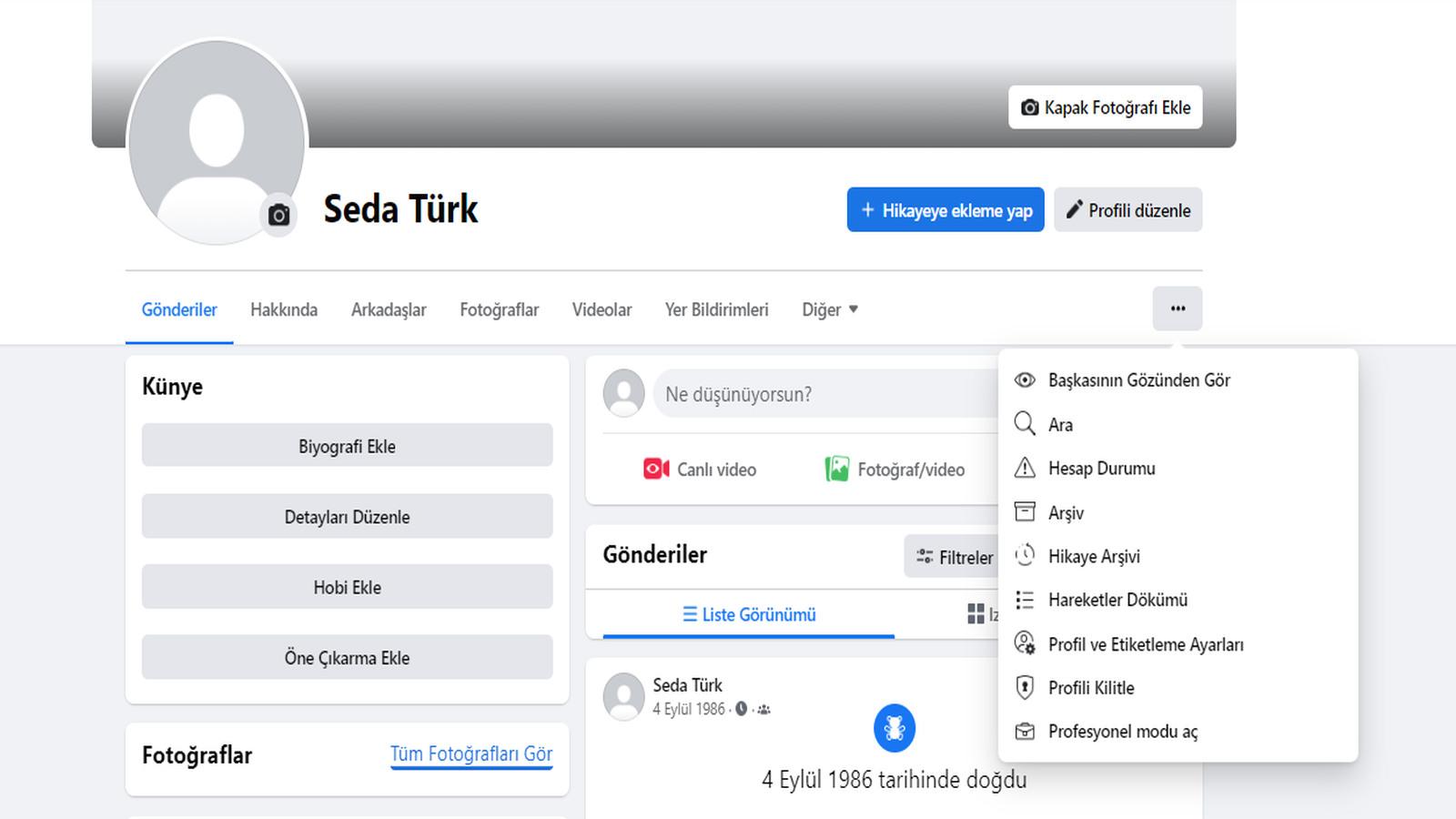The width and height of the screenshot is (1456, 819).
Task: Click Detayları Düzenle button
Action: click(x=347, y=516)
